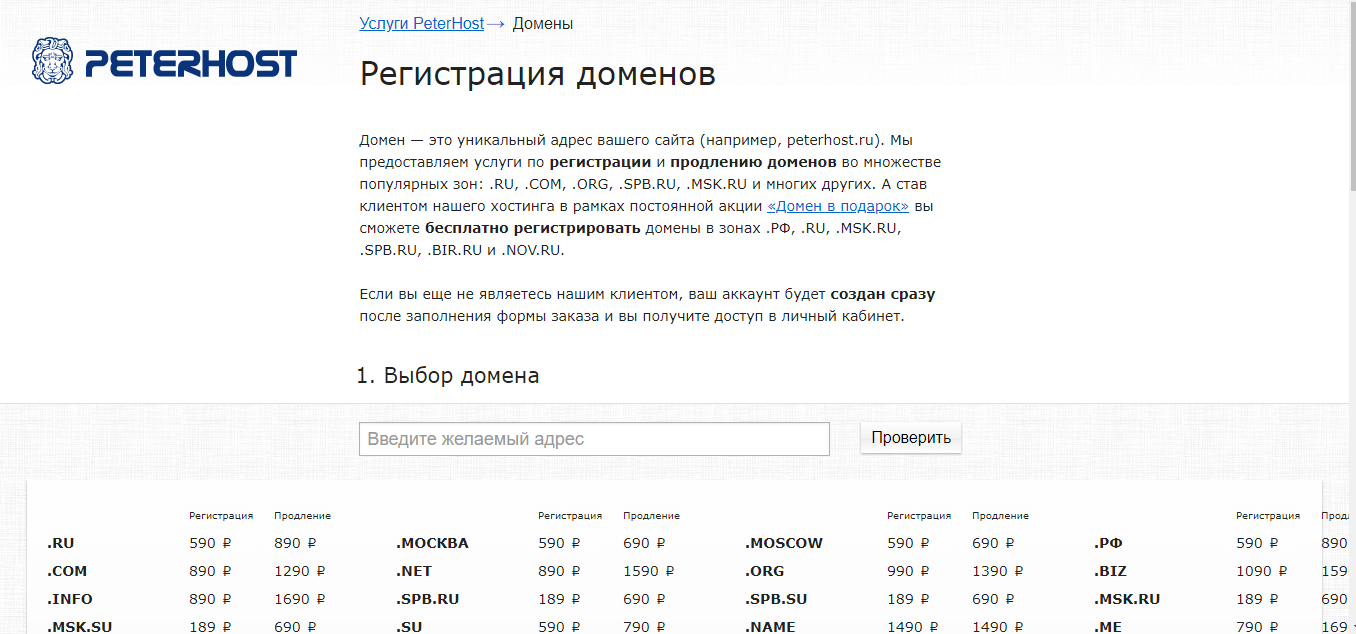Viewport: 1356px width, 634px height.
Task: Select the .RU domain zone
Action: [61, 543]
